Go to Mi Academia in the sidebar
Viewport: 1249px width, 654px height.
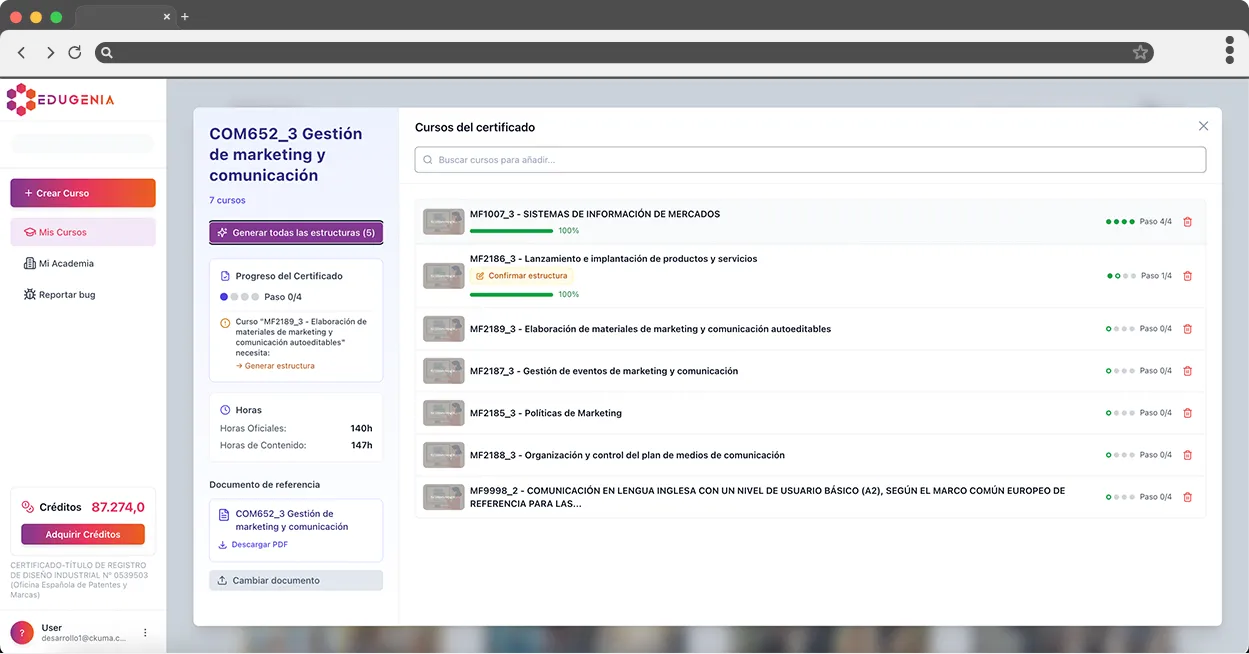(x=66, y=264)
